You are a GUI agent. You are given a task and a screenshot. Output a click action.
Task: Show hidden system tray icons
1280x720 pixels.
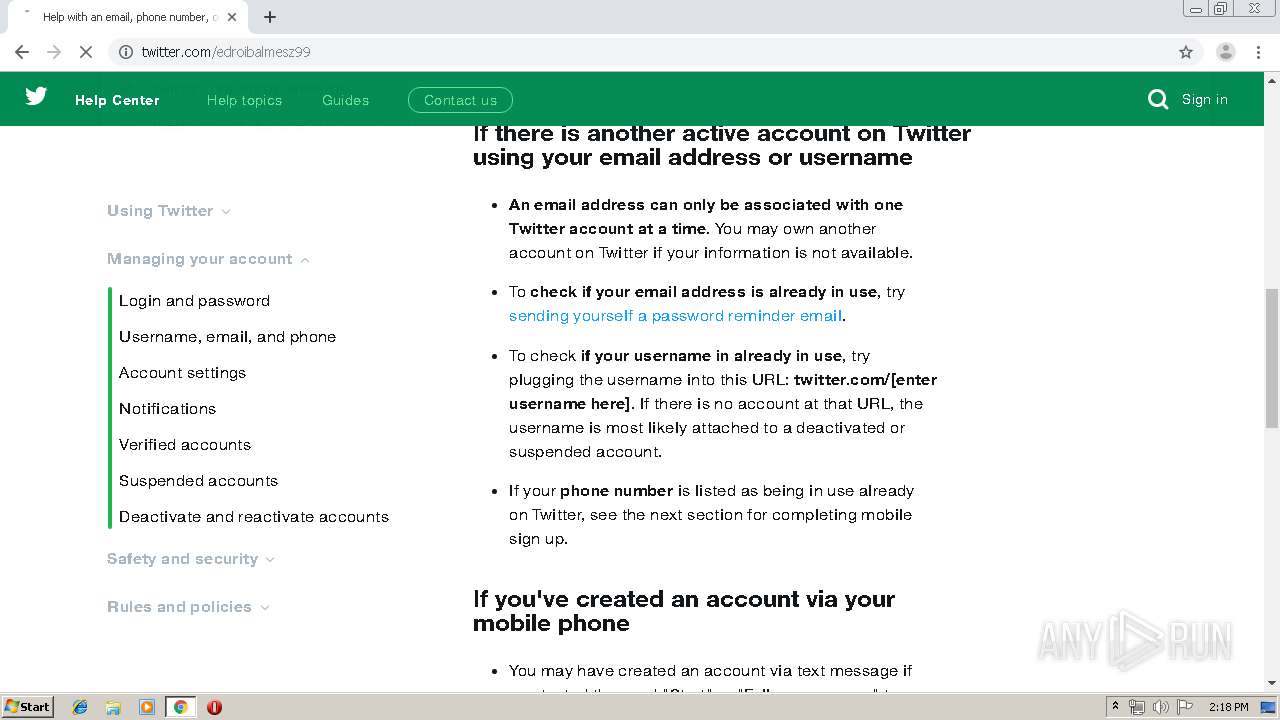(x=1115, y=707)
